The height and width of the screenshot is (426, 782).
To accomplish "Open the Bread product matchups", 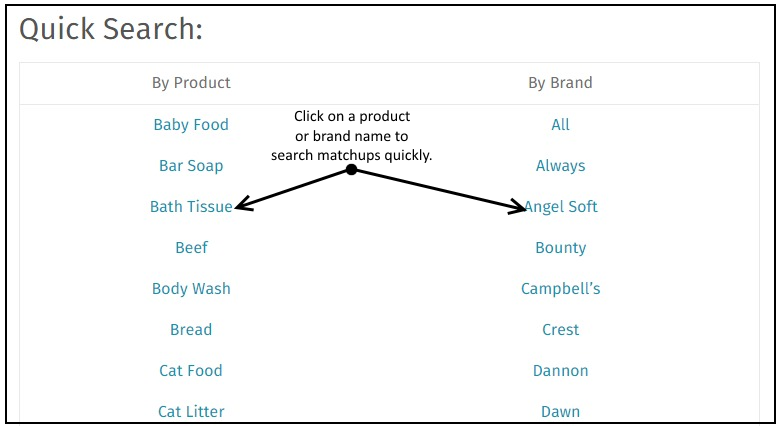I will point(191,329).
